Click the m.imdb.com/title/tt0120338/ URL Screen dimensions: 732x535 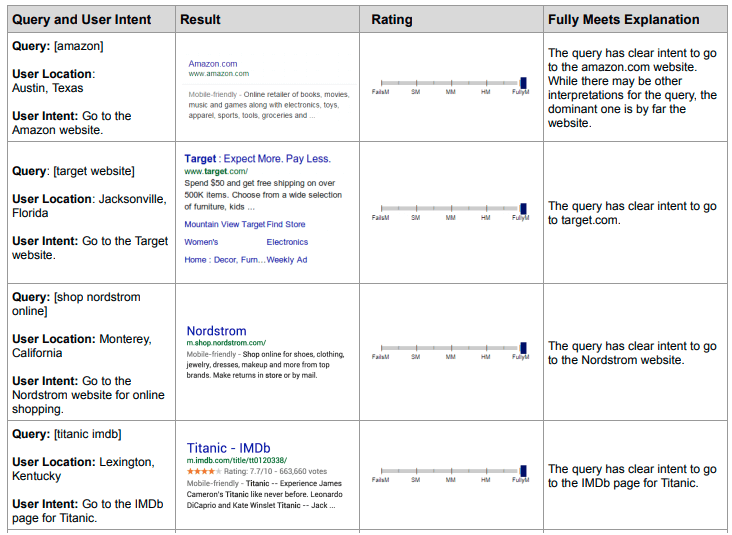click(x=237, y=460)
